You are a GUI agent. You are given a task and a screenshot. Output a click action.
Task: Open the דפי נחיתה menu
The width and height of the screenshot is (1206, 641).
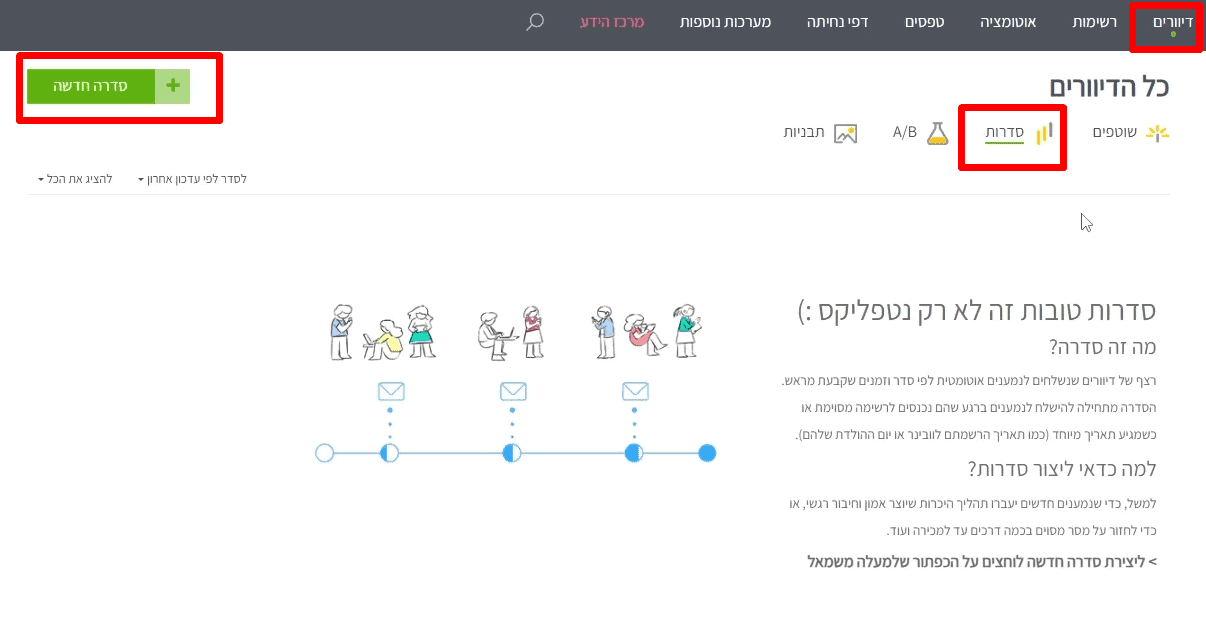837,21
